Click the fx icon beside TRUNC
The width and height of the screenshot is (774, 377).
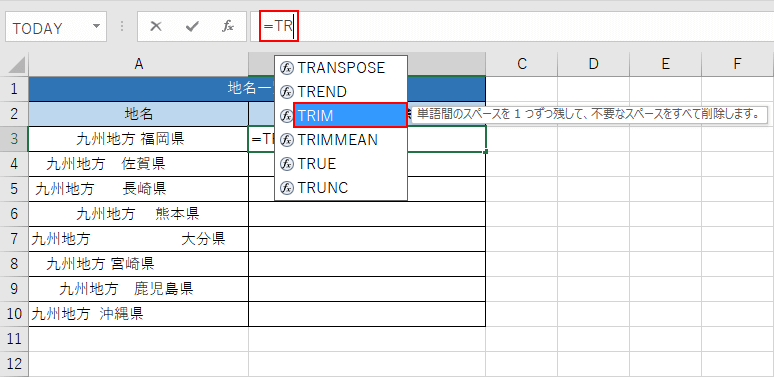[287, 188]
